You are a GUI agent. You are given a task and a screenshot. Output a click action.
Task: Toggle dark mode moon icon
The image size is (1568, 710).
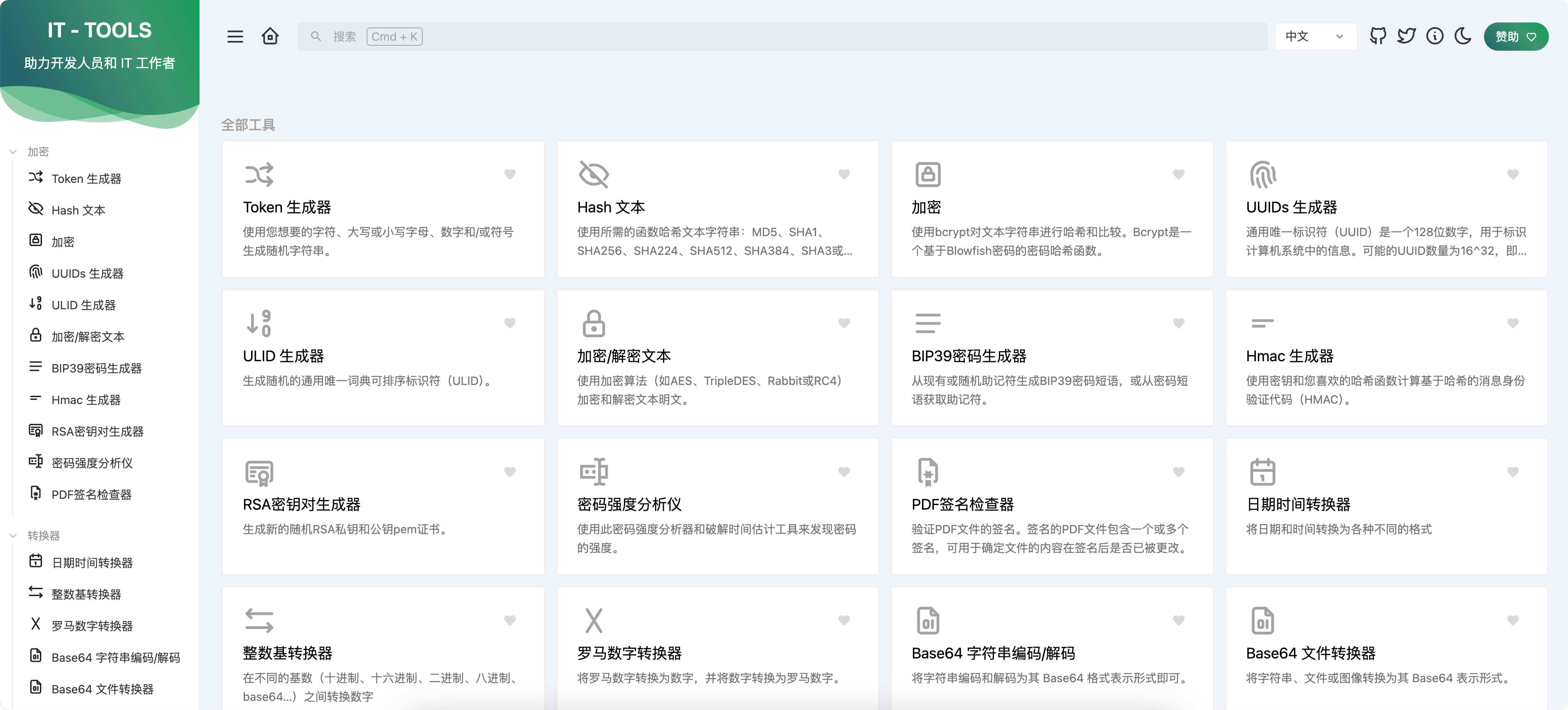(1463, 37)
